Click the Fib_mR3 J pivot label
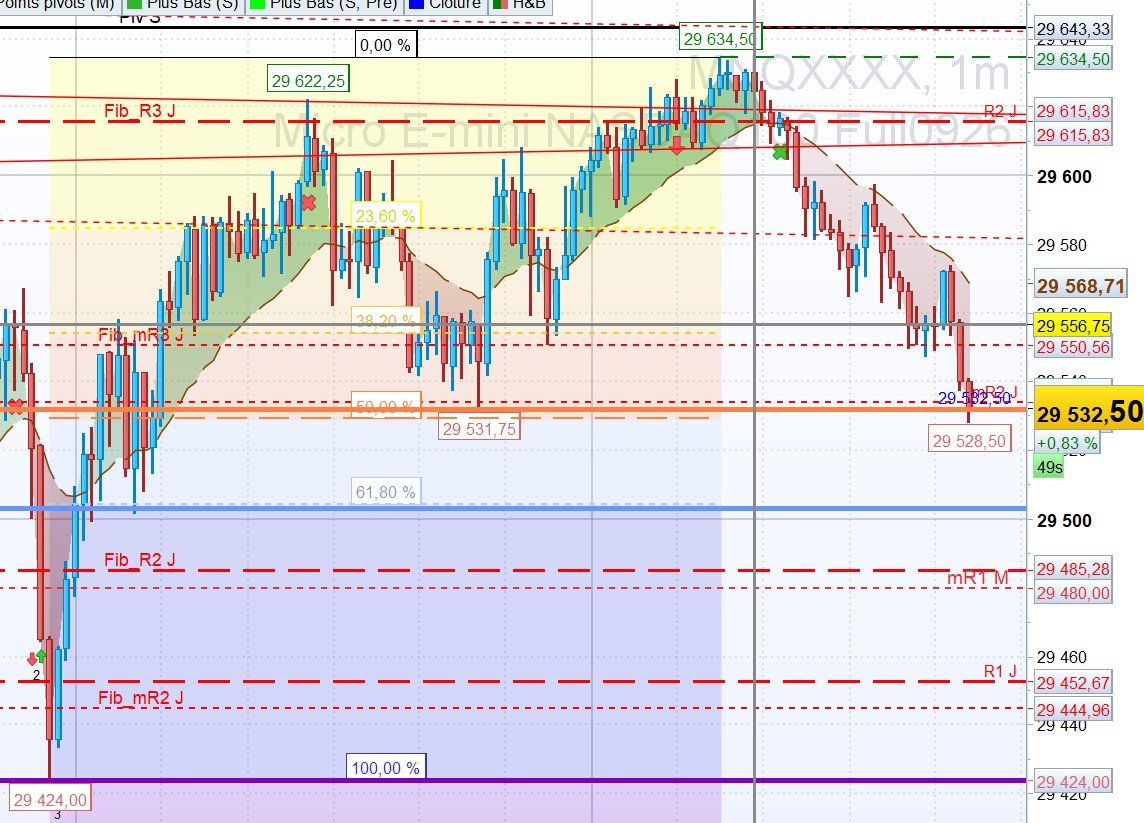Image resolution: width=1144 pixels, height=823 pixels. point(141,335)
